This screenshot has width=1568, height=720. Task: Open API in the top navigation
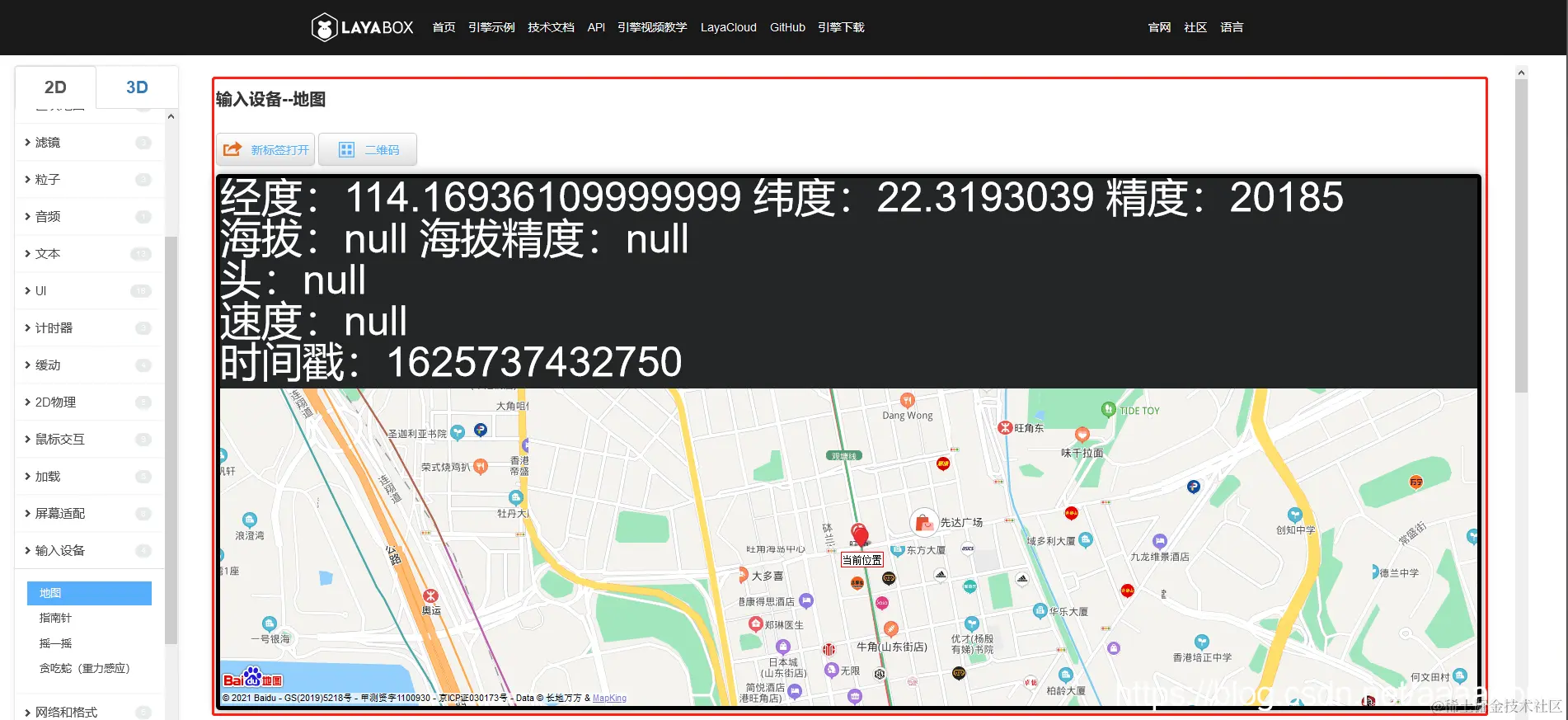(x=596, y=27)
